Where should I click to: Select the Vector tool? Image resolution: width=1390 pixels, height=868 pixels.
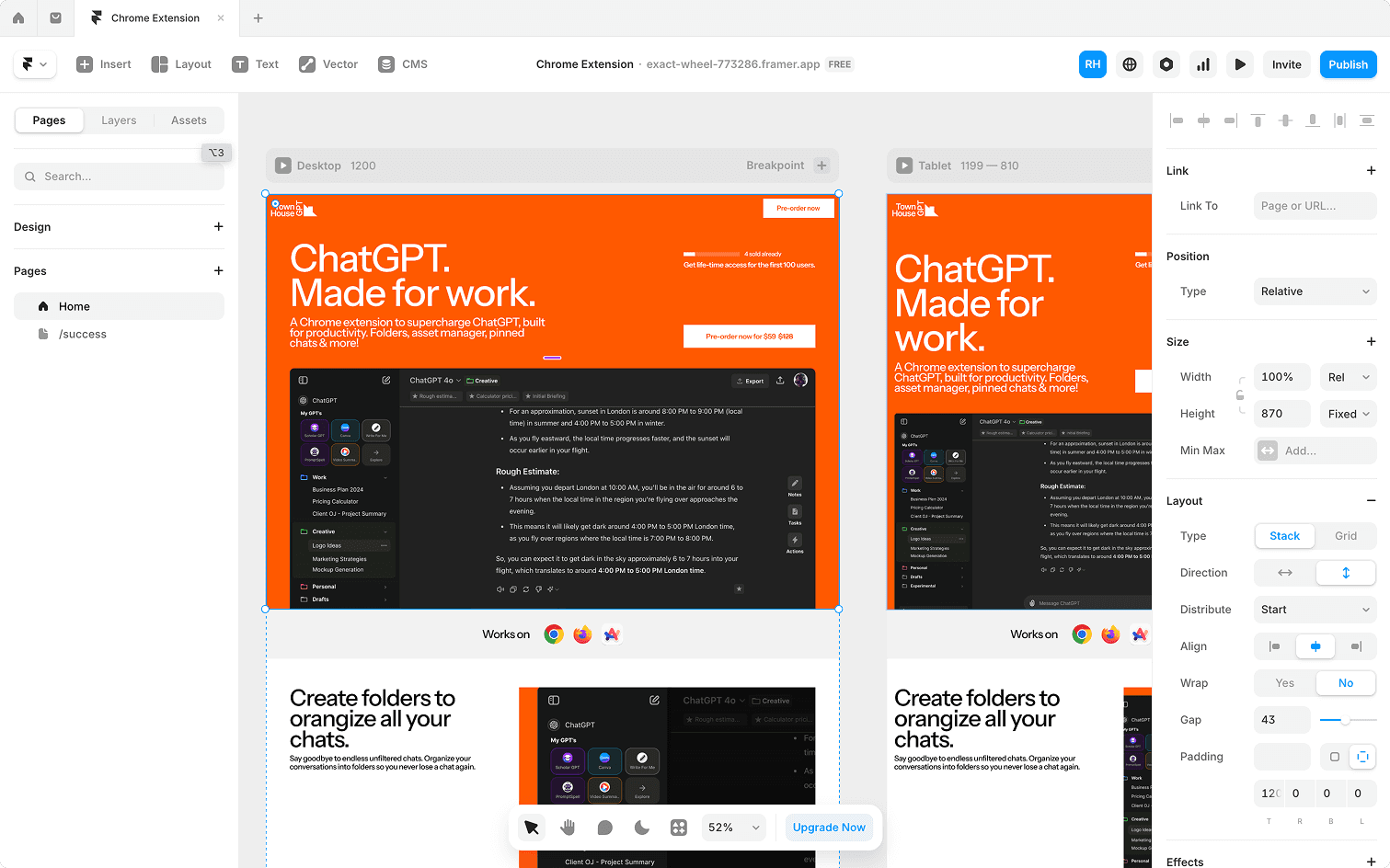click(x=328, y=64)
